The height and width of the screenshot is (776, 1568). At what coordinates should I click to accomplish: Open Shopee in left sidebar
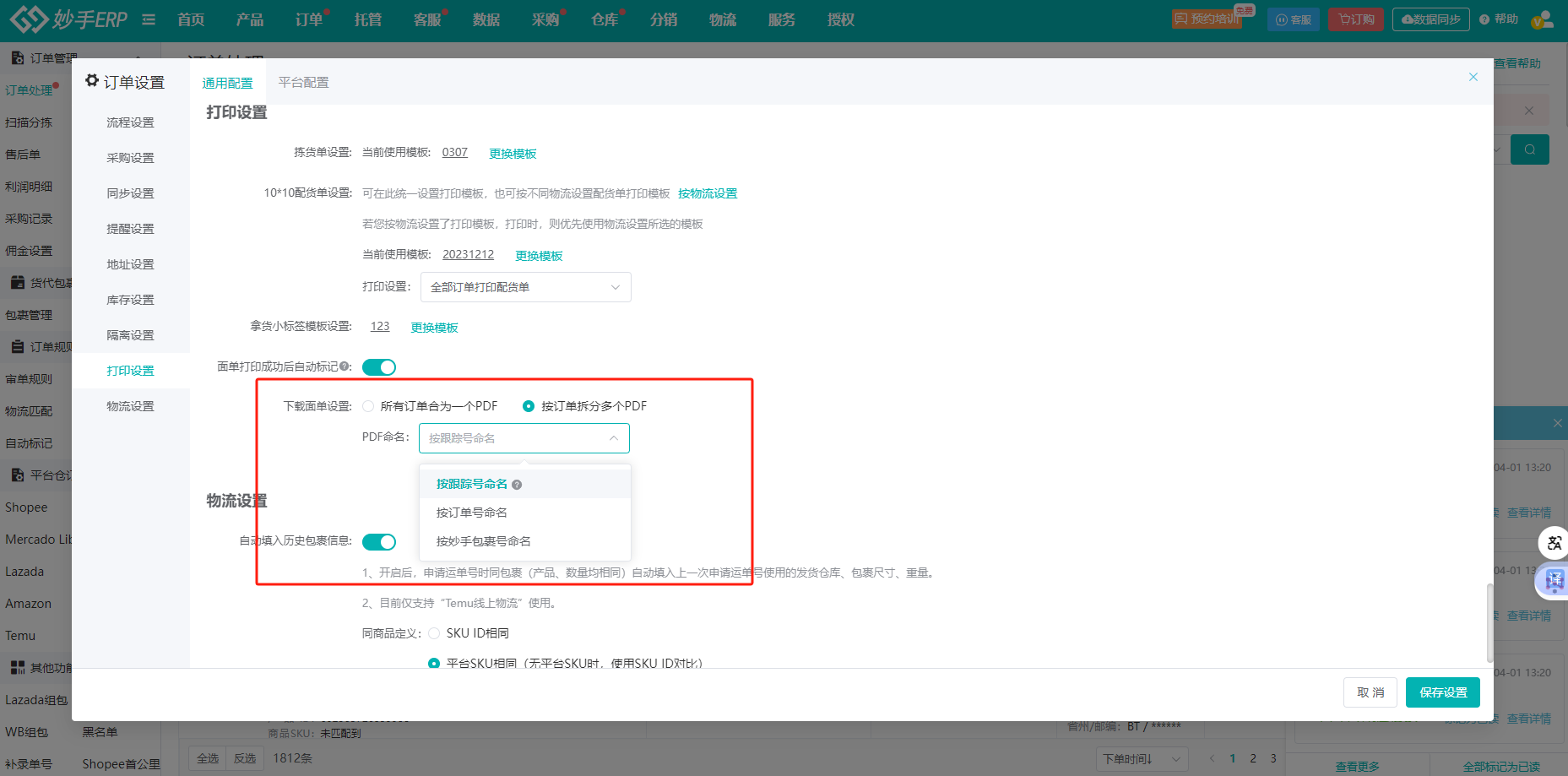click(26, 507)
